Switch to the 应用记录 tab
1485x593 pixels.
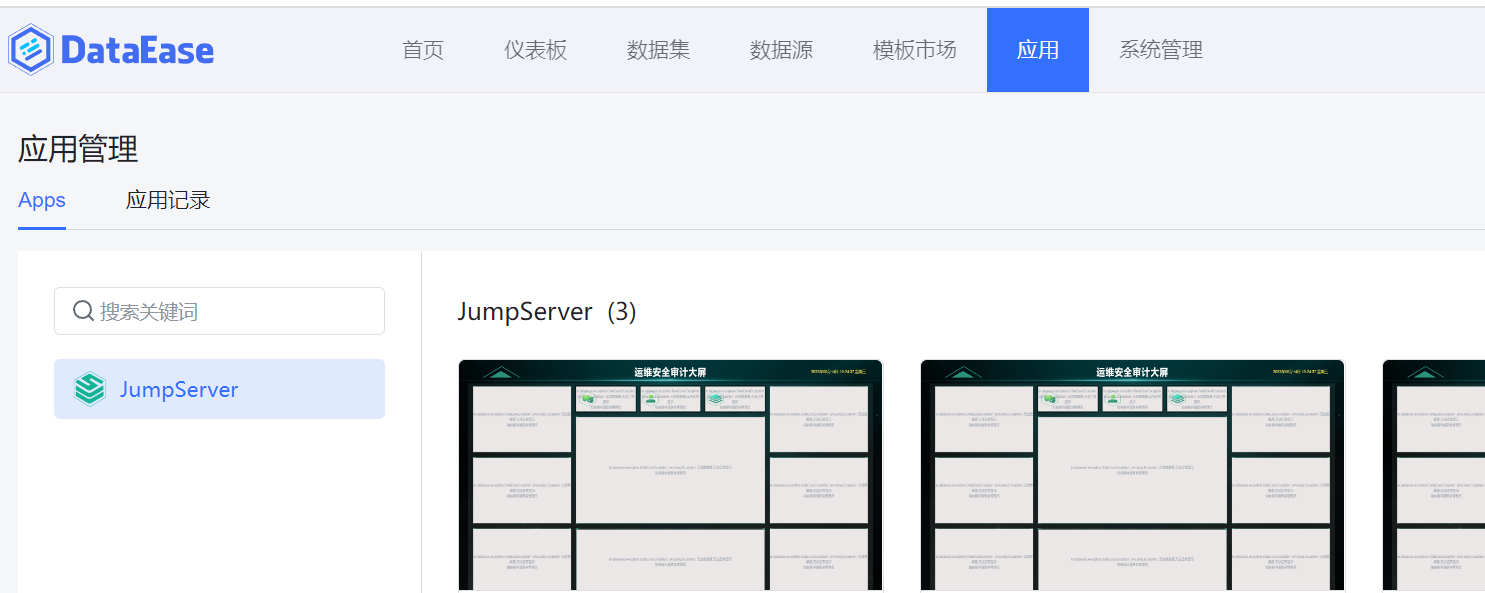[167, 200]
